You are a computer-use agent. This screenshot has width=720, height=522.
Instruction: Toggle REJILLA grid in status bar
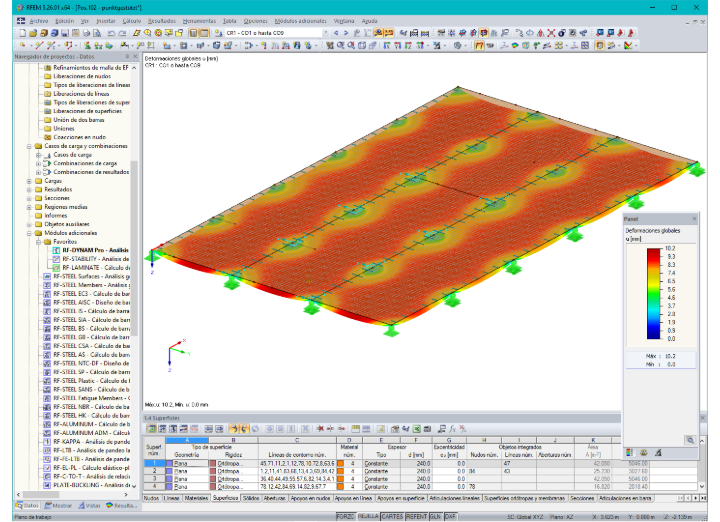[368, 517]
